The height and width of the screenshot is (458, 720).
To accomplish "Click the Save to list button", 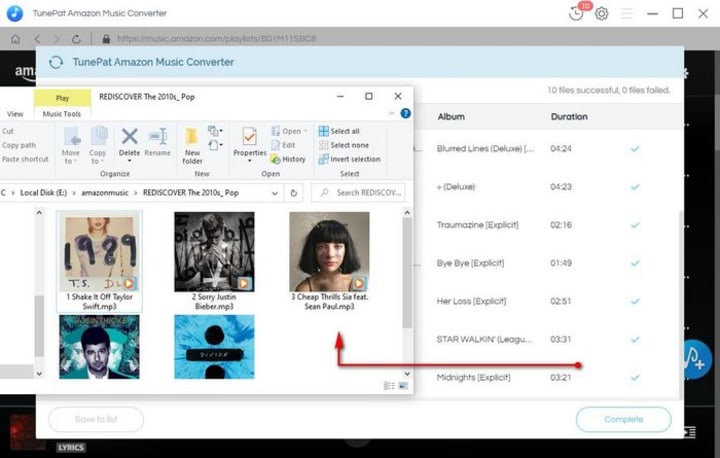I will [x=96, y=419].
